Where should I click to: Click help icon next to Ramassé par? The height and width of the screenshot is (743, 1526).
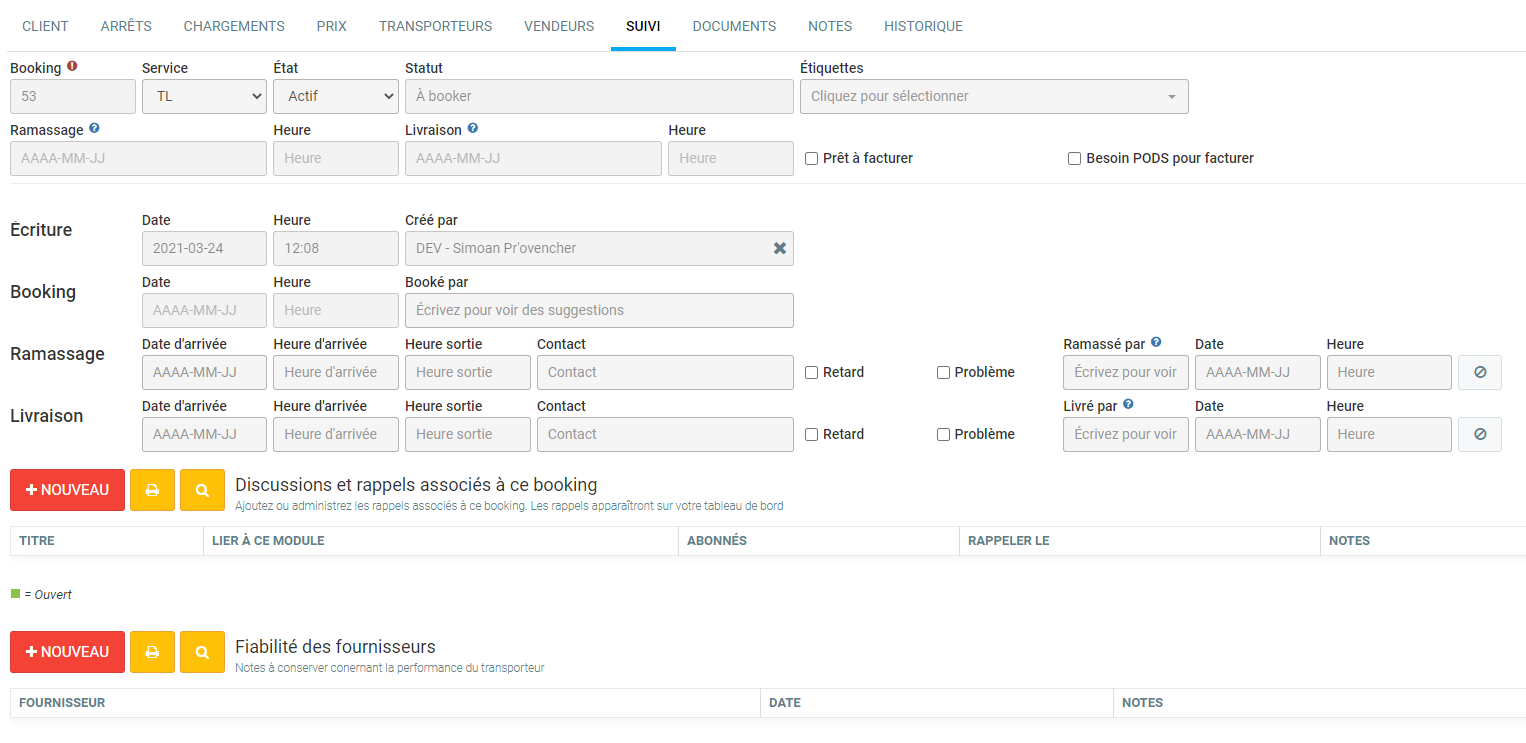click(x=1156, y=343)
